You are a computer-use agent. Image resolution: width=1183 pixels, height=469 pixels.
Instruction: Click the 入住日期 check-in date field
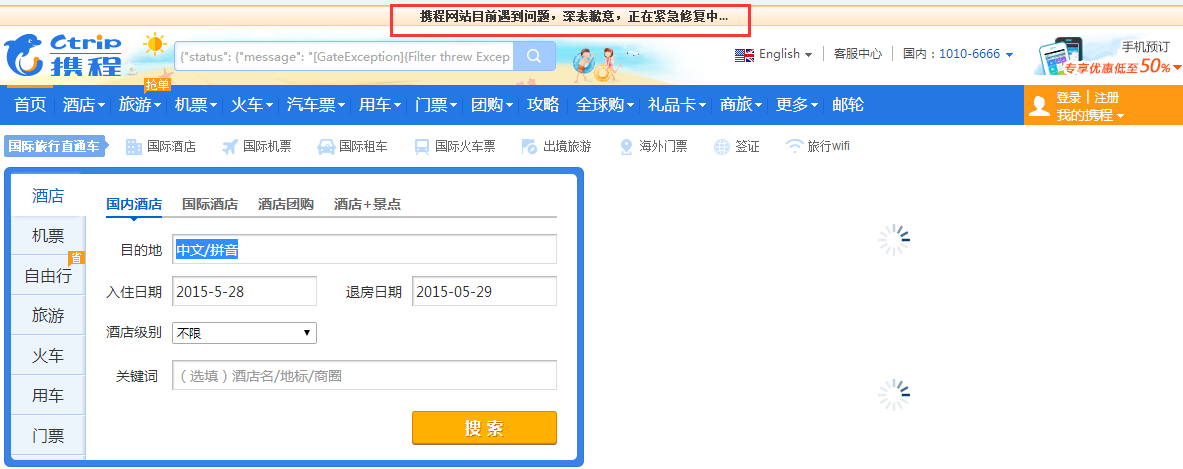point(244,291)
